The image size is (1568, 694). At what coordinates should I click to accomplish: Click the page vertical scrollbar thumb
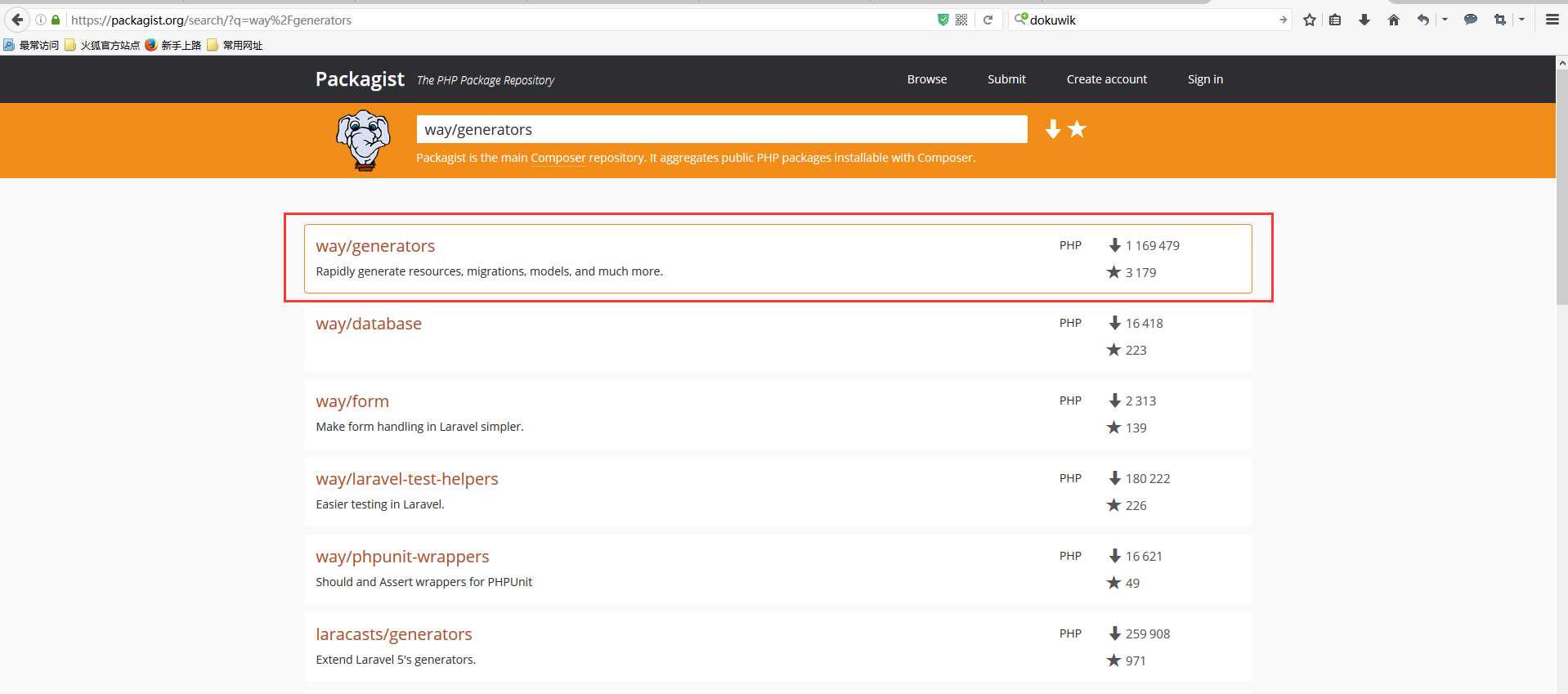[x=1561, y=188]
